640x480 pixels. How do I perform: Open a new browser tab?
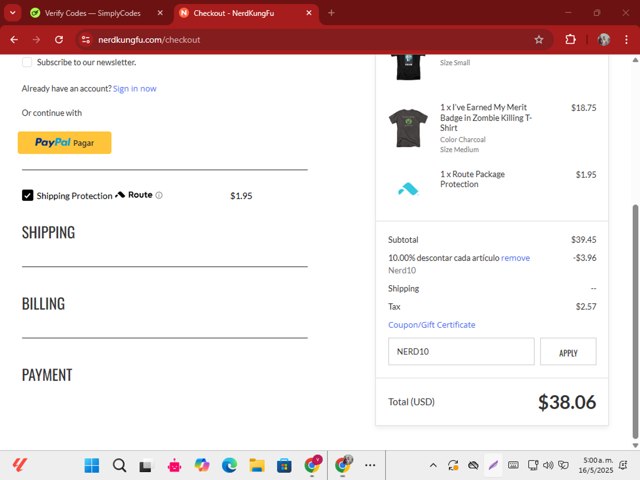click(x=331, y=13)
